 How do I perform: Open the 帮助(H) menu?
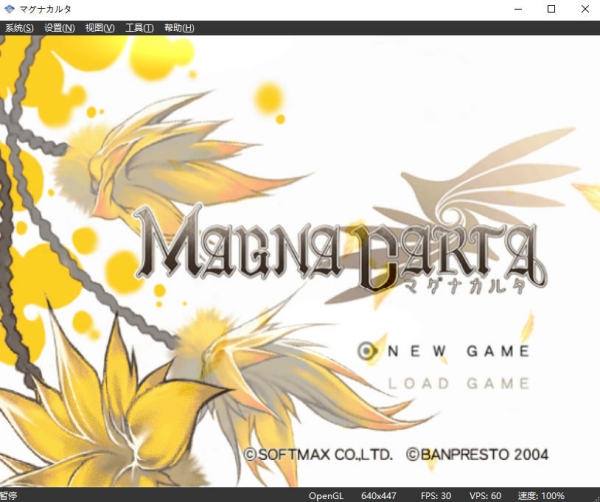tap(179, 28)
